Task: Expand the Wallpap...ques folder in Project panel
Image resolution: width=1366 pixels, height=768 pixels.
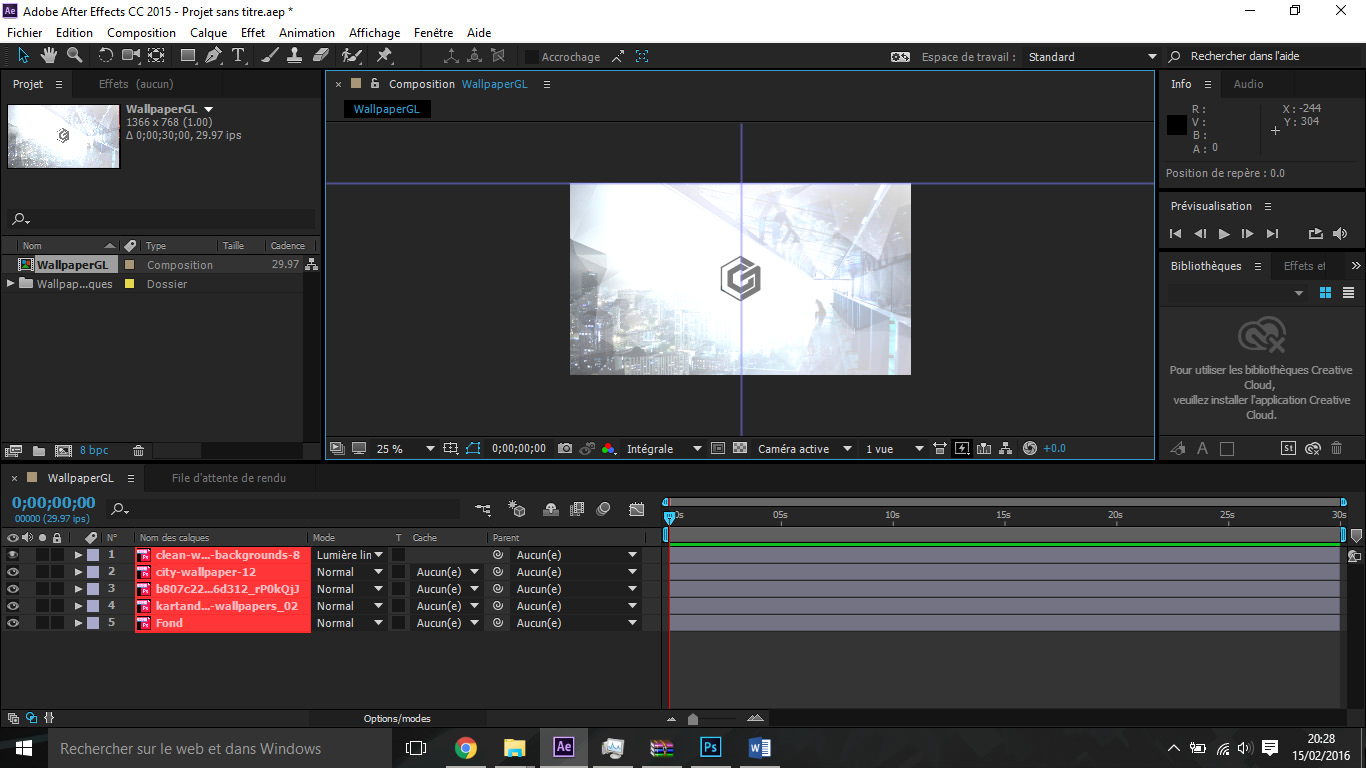Action: tap(11, 284)
